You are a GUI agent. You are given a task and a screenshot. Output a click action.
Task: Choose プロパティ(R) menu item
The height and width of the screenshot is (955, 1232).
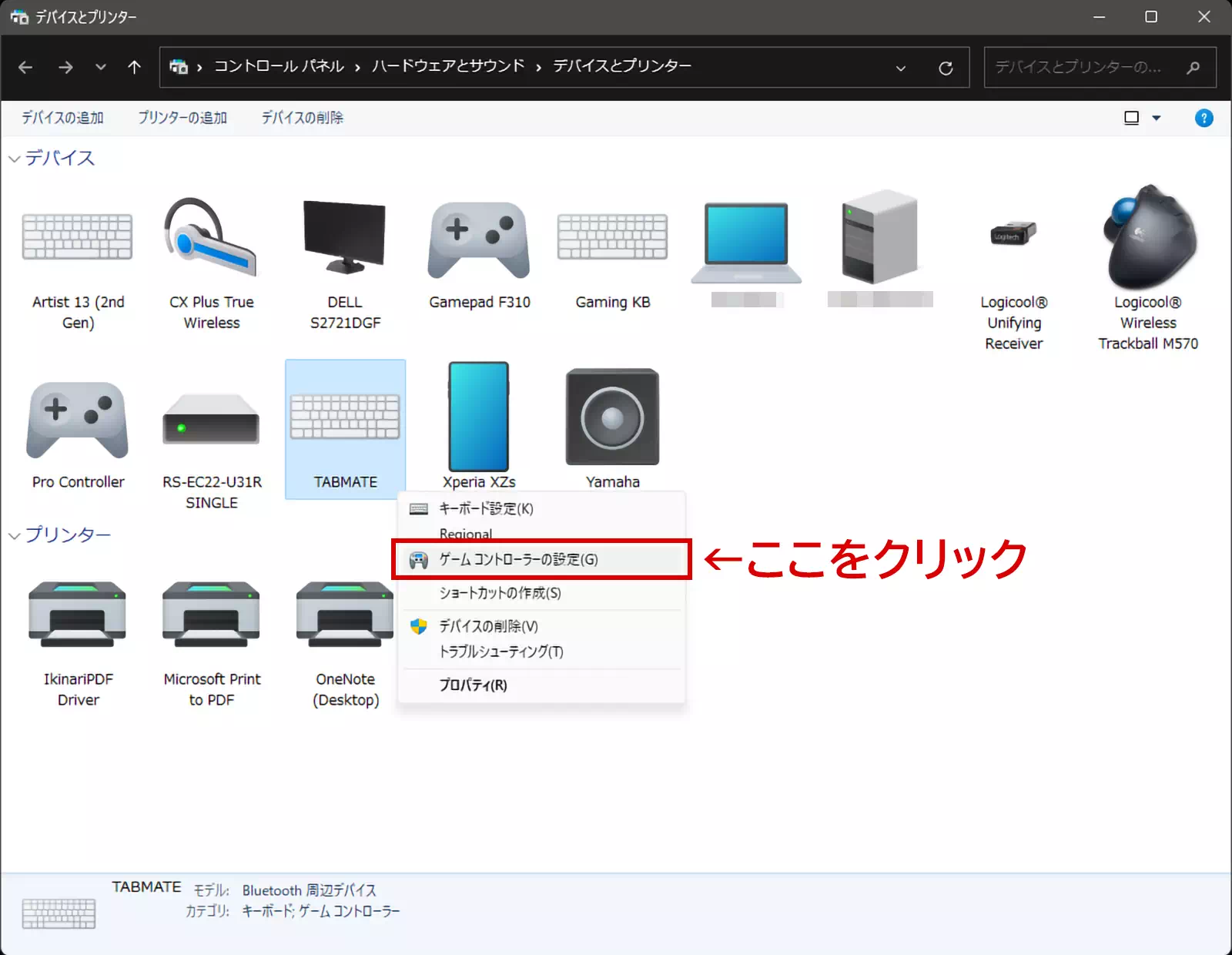tap(541, 685)
